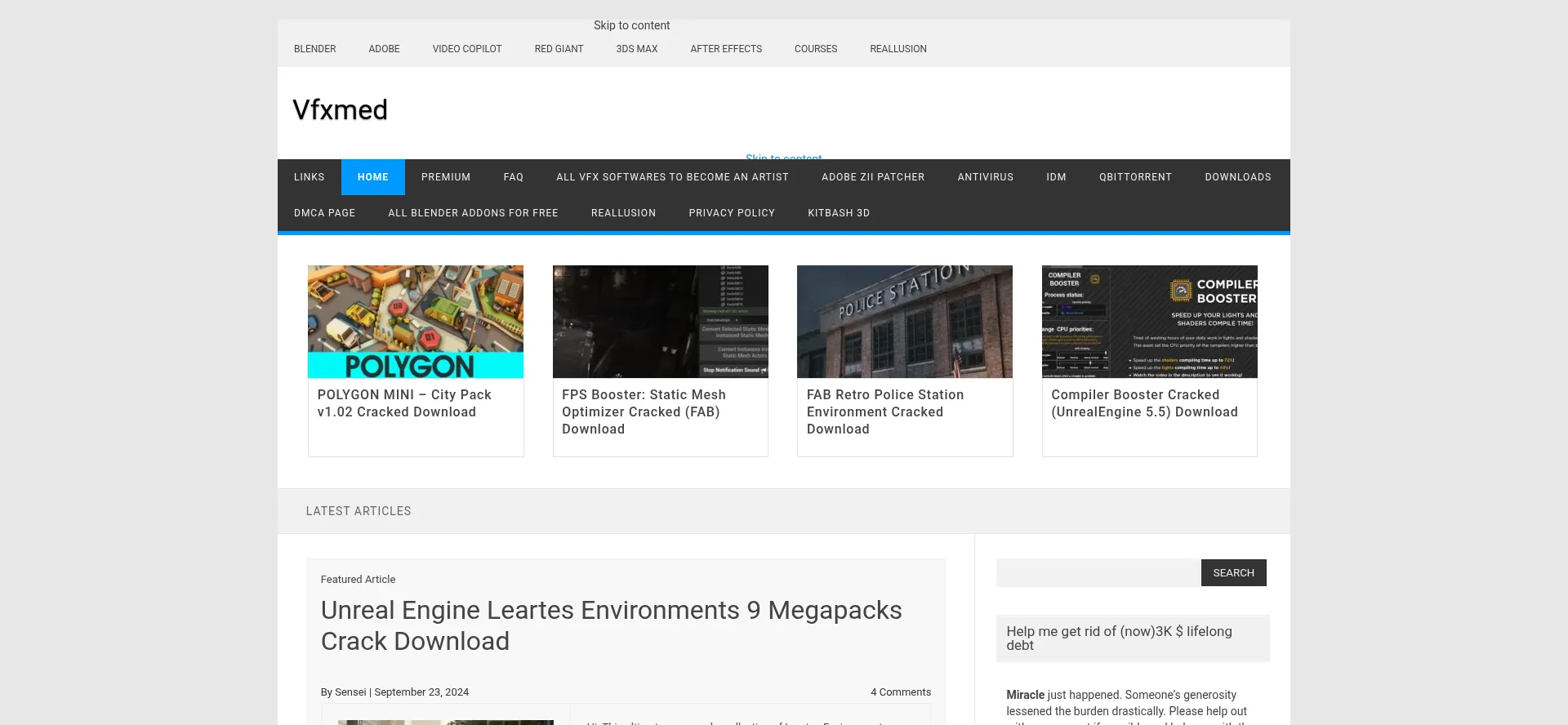Click author Sensei link
The height and width of the screenshot is (725, 1568).
[350, 692]
